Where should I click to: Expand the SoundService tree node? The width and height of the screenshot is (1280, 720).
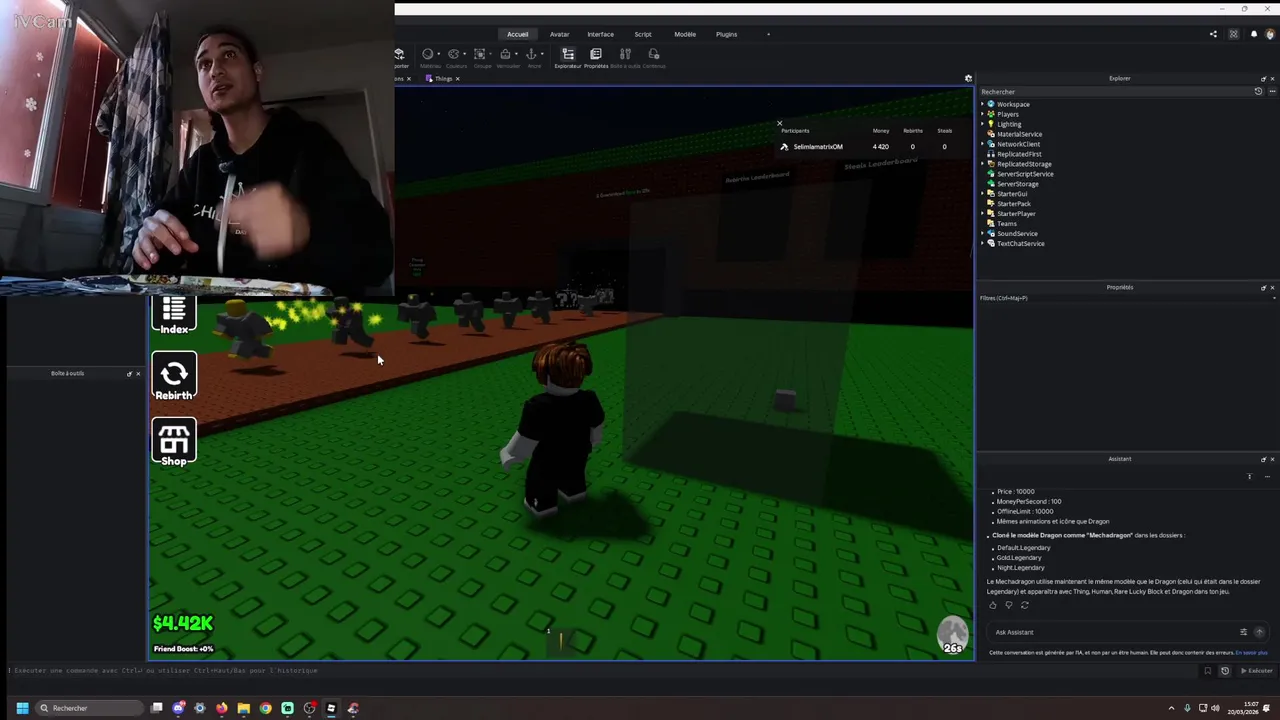click(983, 234)
